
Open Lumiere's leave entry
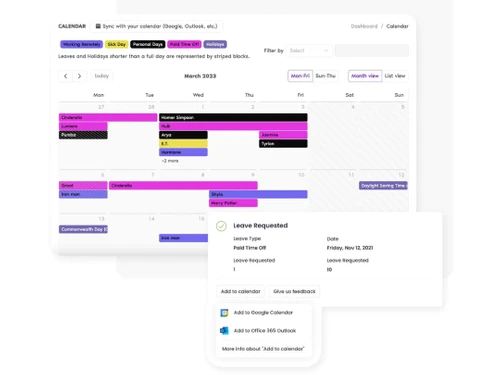[83, 126]
